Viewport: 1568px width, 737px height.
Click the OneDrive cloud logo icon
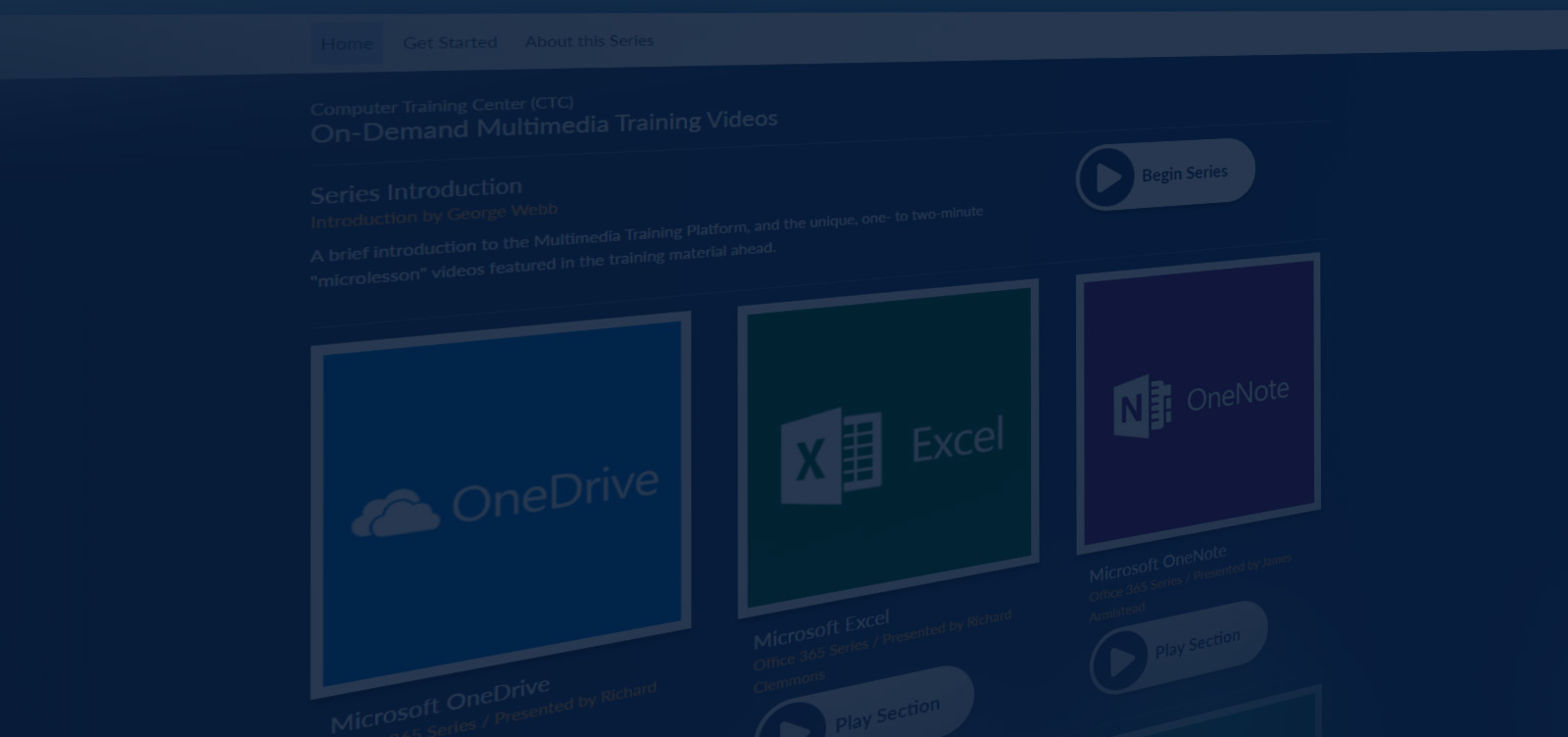point(395,514)
